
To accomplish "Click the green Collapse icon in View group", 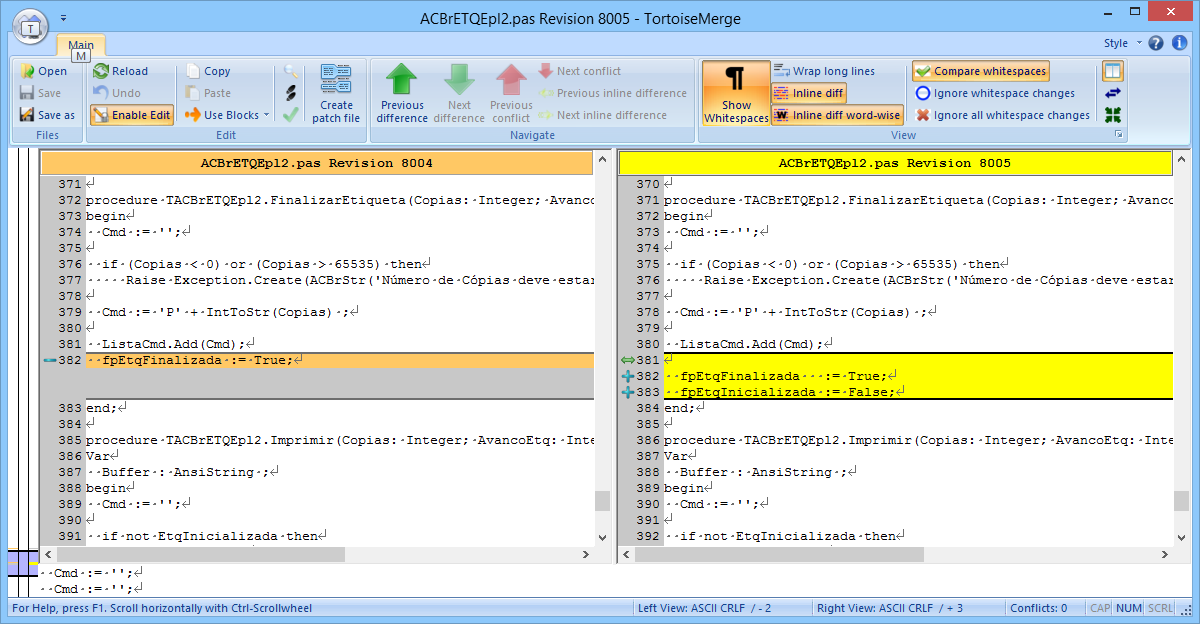I will pyautogui.click(x=1113, y=115).
